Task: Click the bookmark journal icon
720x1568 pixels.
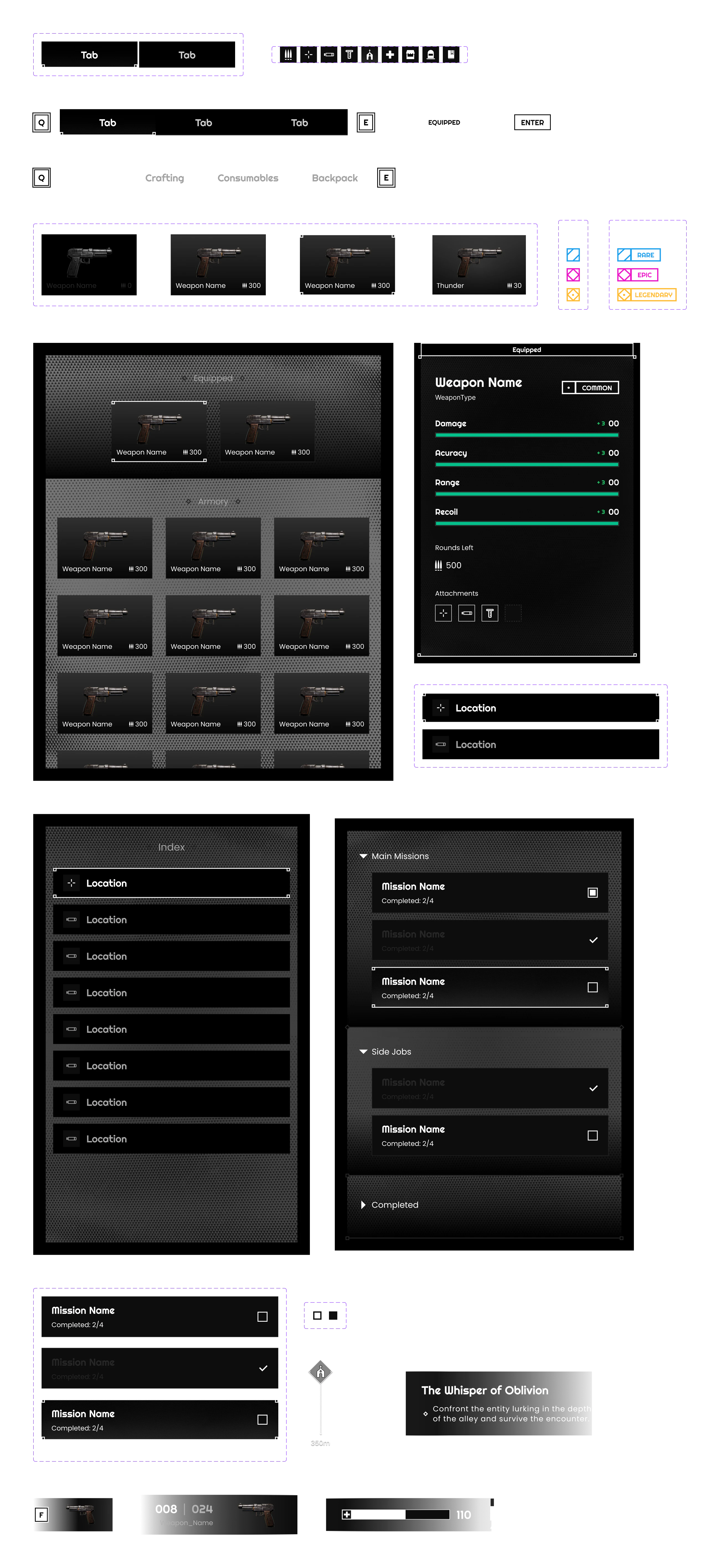Action: [x=451, y=55]
